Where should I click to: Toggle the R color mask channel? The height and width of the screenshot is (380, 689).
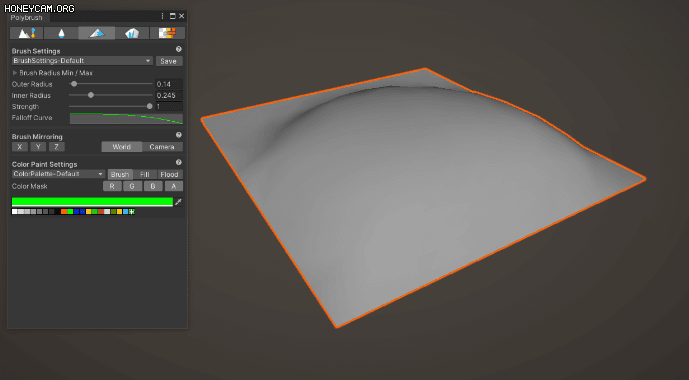pyautogui.click(x=112, y=186)
